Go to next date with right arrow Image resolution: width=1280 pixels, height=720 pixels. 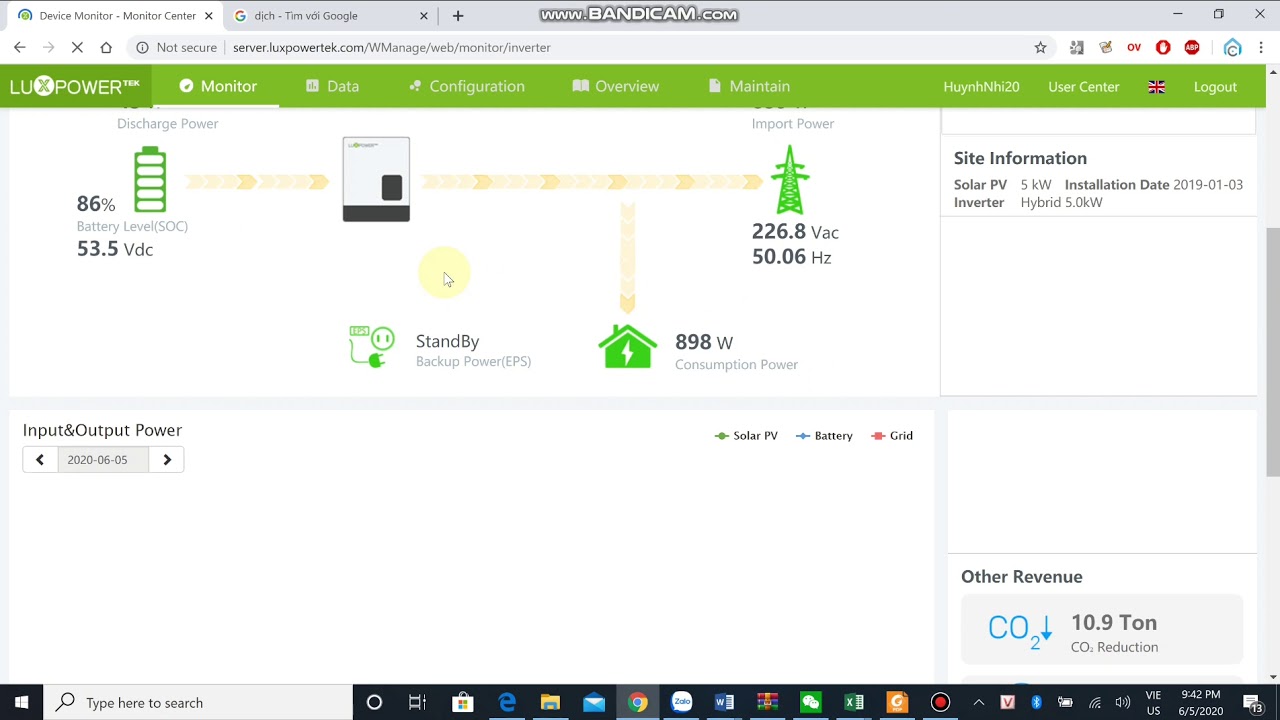(167, 460)
